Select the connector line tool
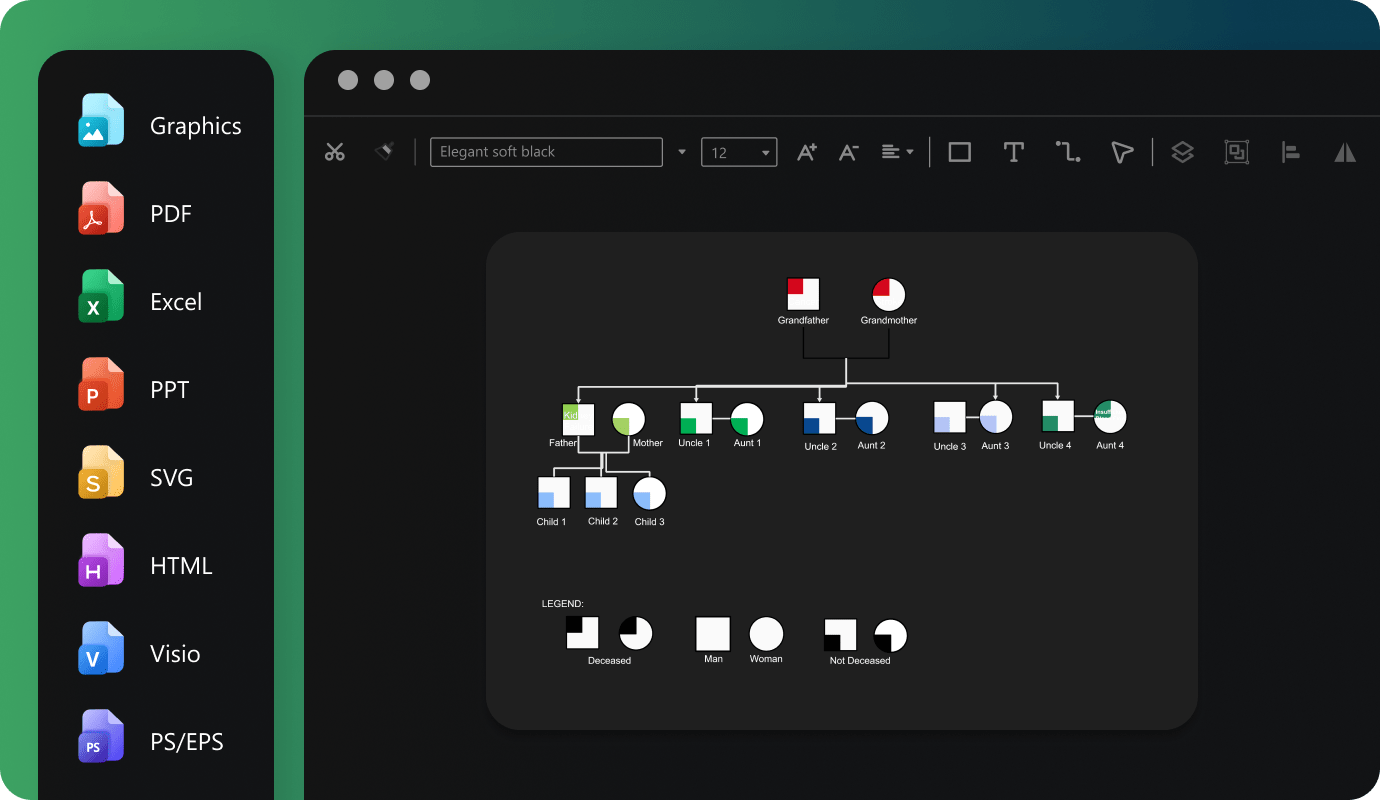Image resolution: width=1380 pixels, height=800 pixels. [1068, 152]
